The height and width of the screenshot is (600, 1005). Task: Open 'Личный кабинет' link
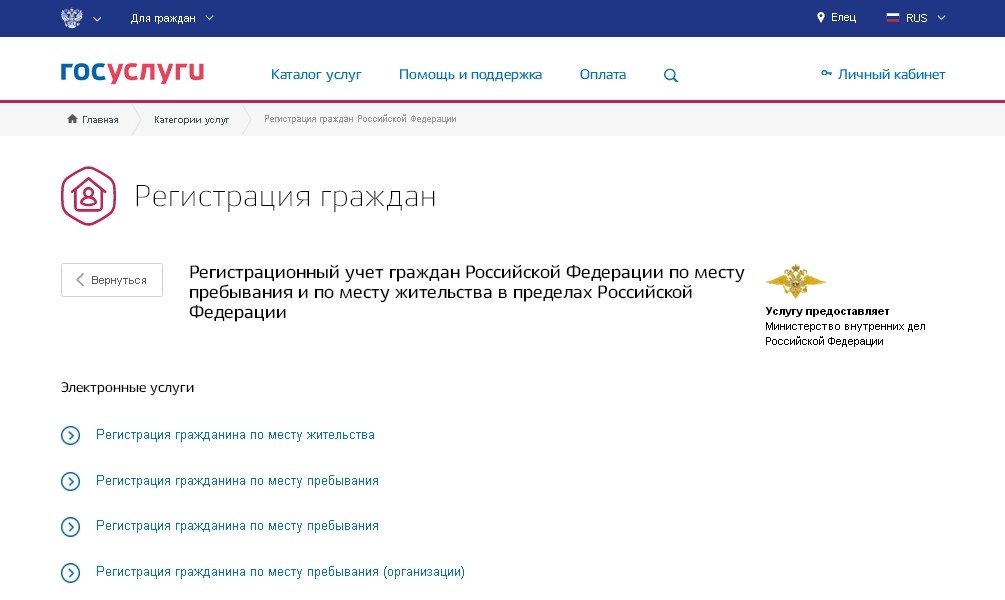coord(892,74)
